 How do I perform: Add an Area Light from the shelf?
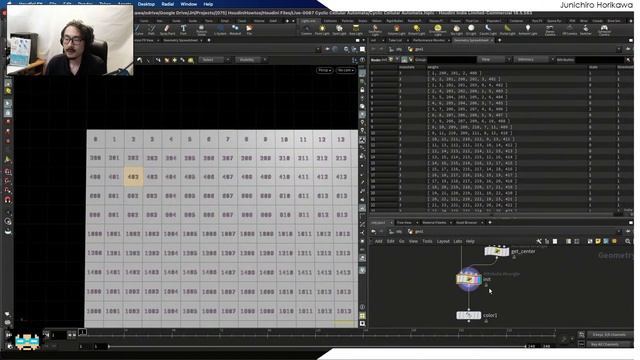click(x=356, y=29)
